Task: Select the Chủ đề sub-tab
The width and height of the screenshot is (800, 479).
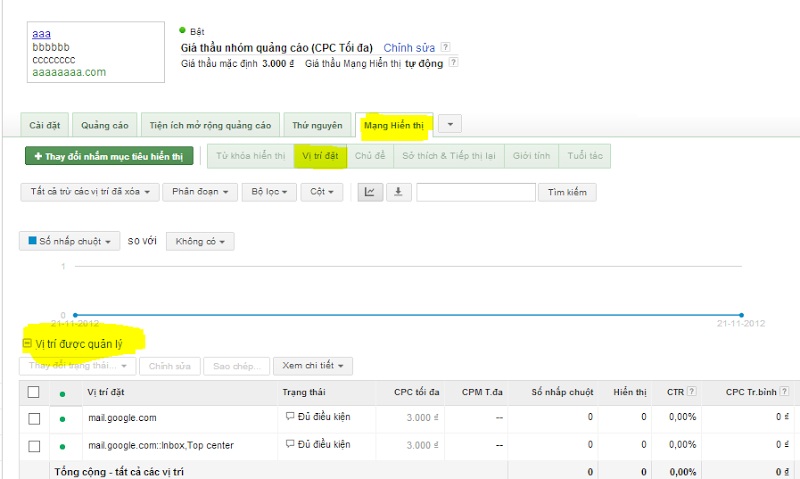Action: point(370,156)
